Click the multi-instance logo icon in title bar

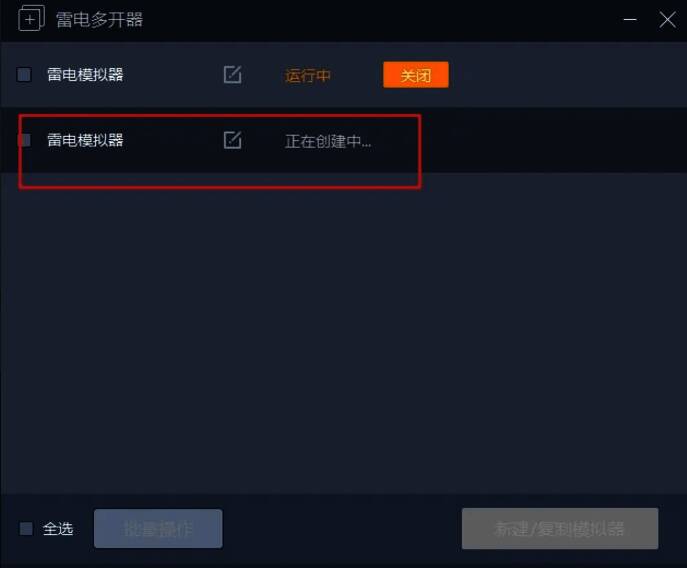(31, 18)
